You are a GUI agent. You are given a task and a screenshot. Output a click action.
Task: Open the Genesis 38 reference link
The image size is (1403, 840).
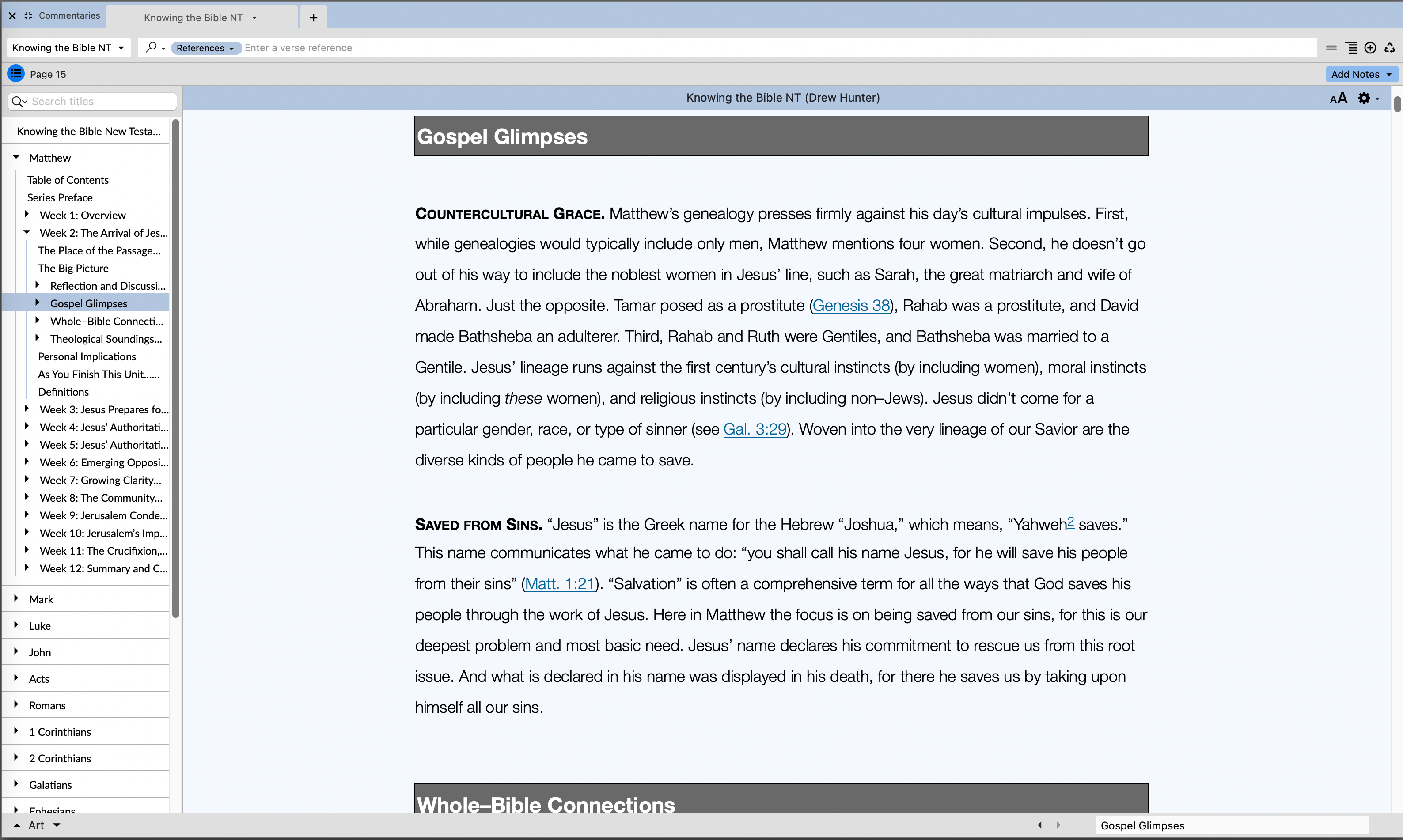click(x=851, y=306)
